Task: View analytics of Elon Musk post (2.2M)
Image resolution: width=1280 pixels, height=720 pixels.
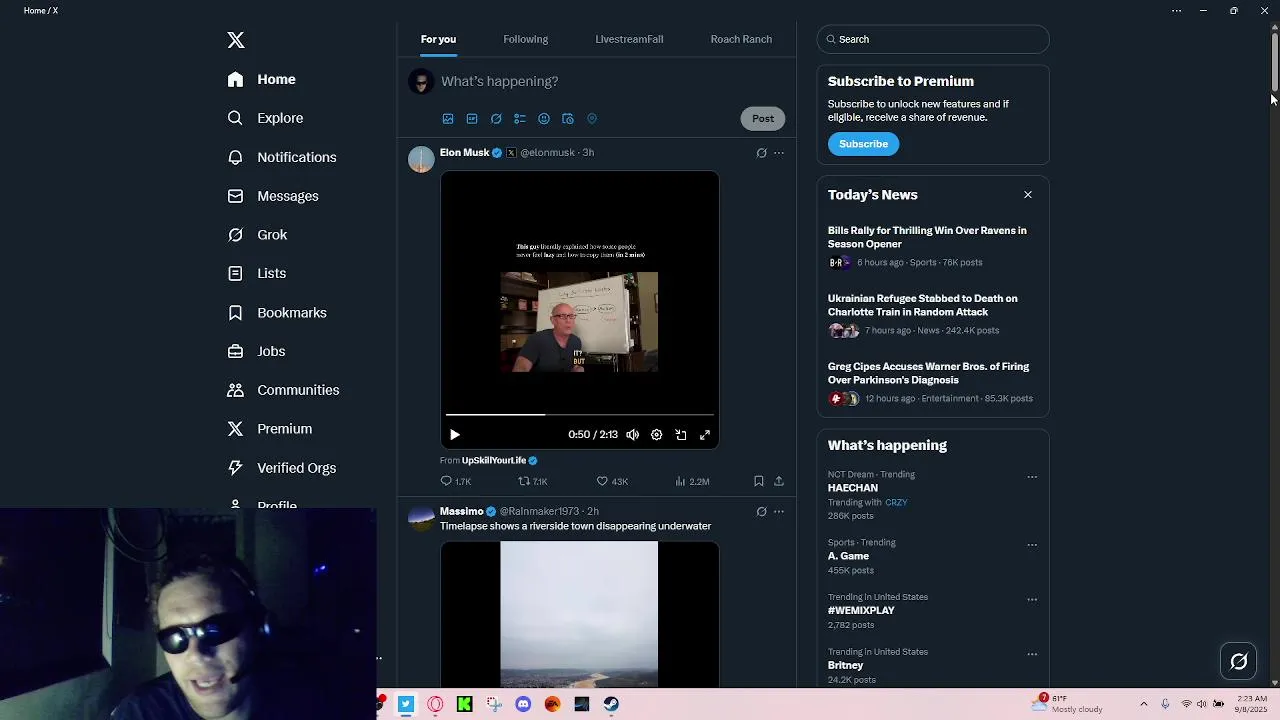Action: point(692,482)
